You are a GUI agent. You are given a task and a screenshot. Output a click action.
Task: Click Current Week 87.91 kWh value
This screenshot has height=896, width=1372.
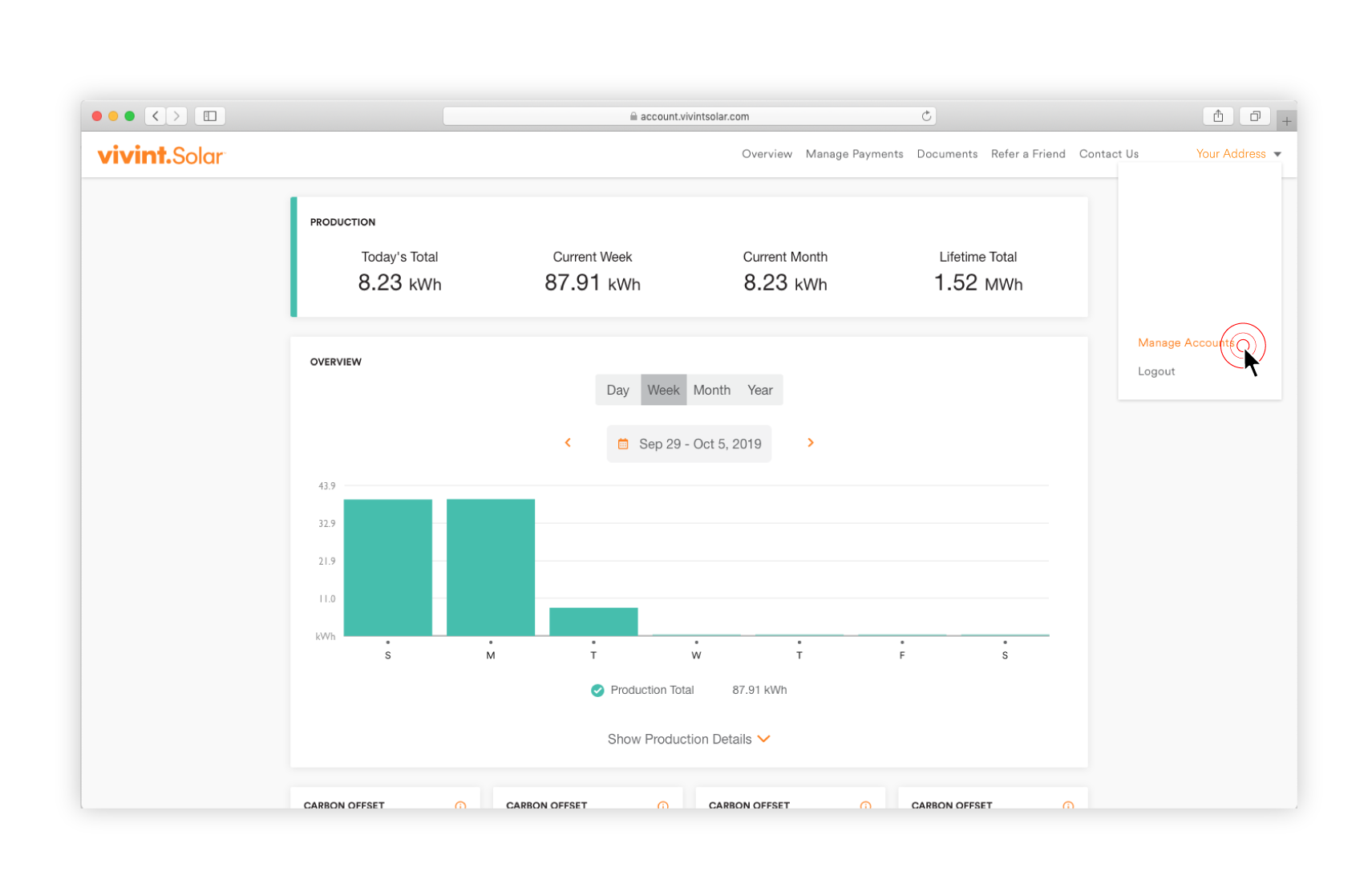coord(593,283)
